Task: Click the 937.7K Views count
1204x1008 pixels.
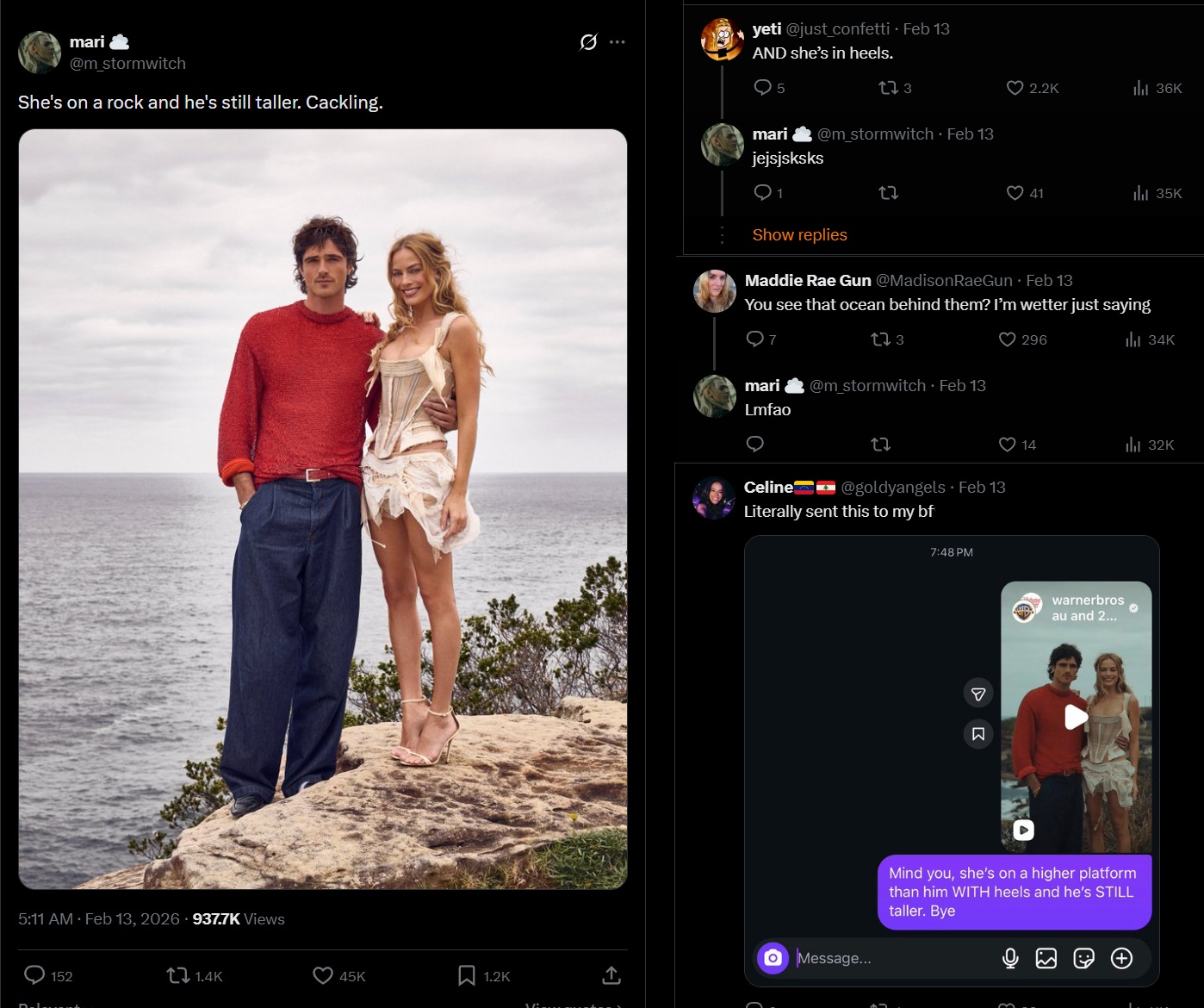Action: [239, 919]
